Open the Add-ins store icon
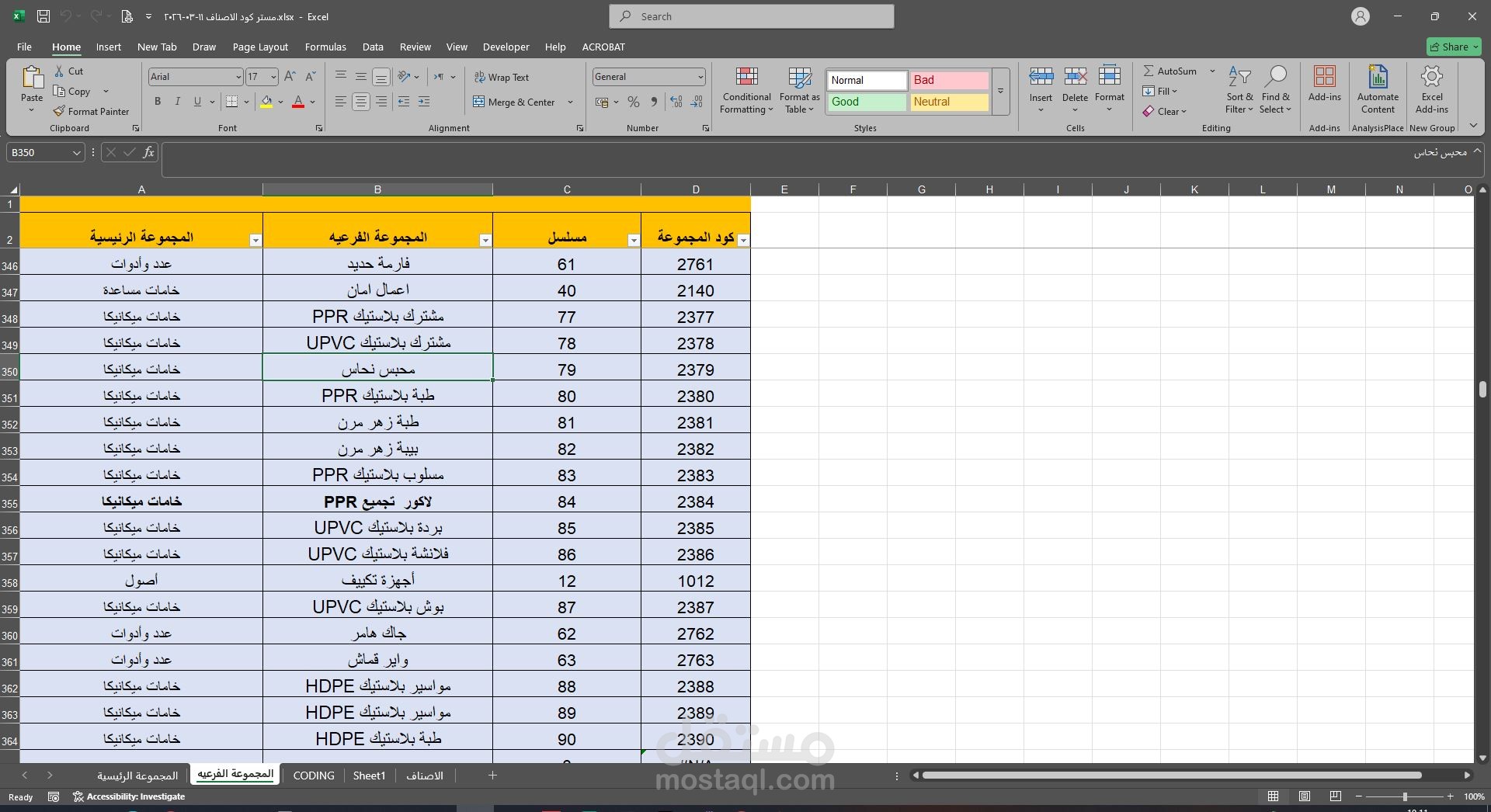 [1324, 77]
